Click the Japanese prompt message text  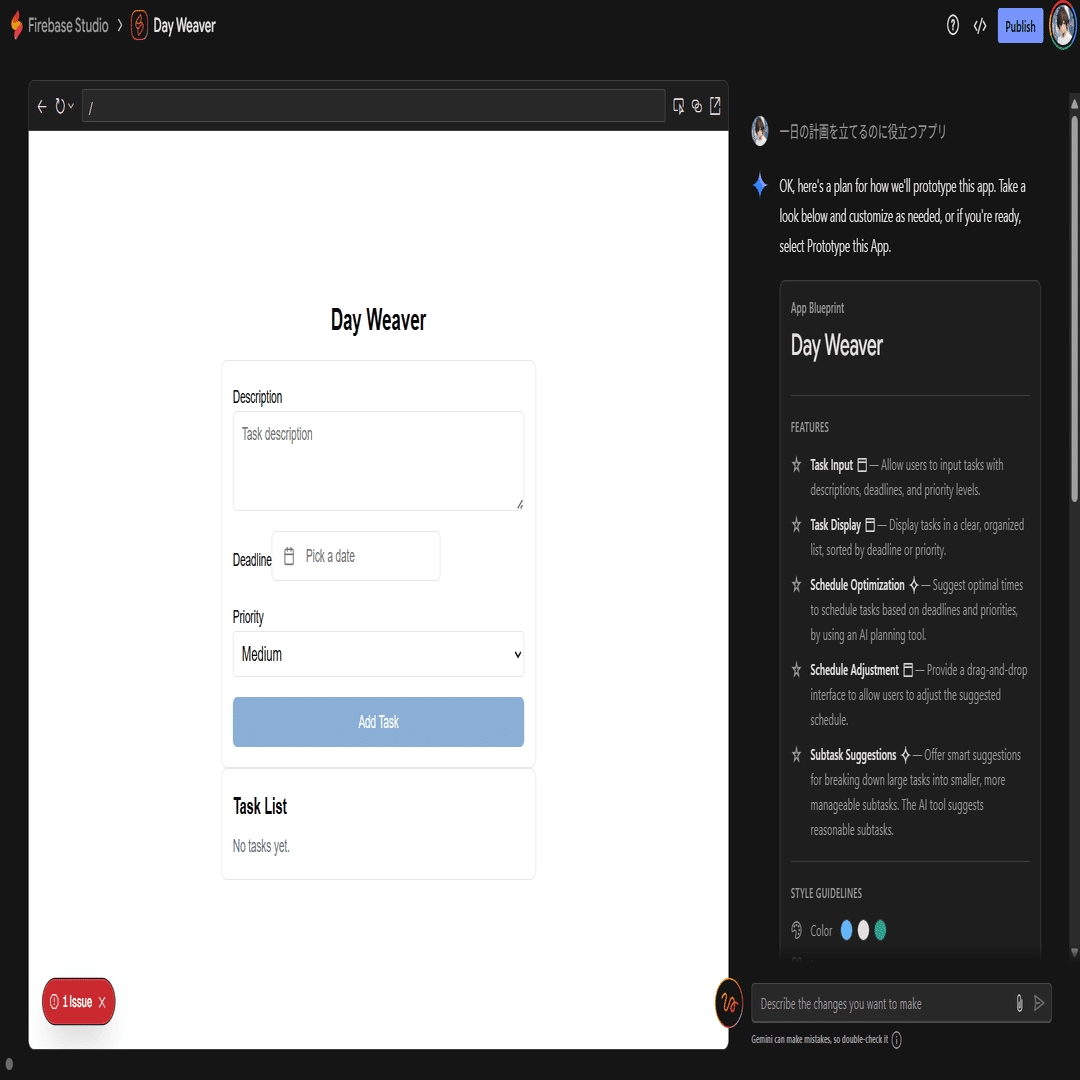tap(862, 132)
